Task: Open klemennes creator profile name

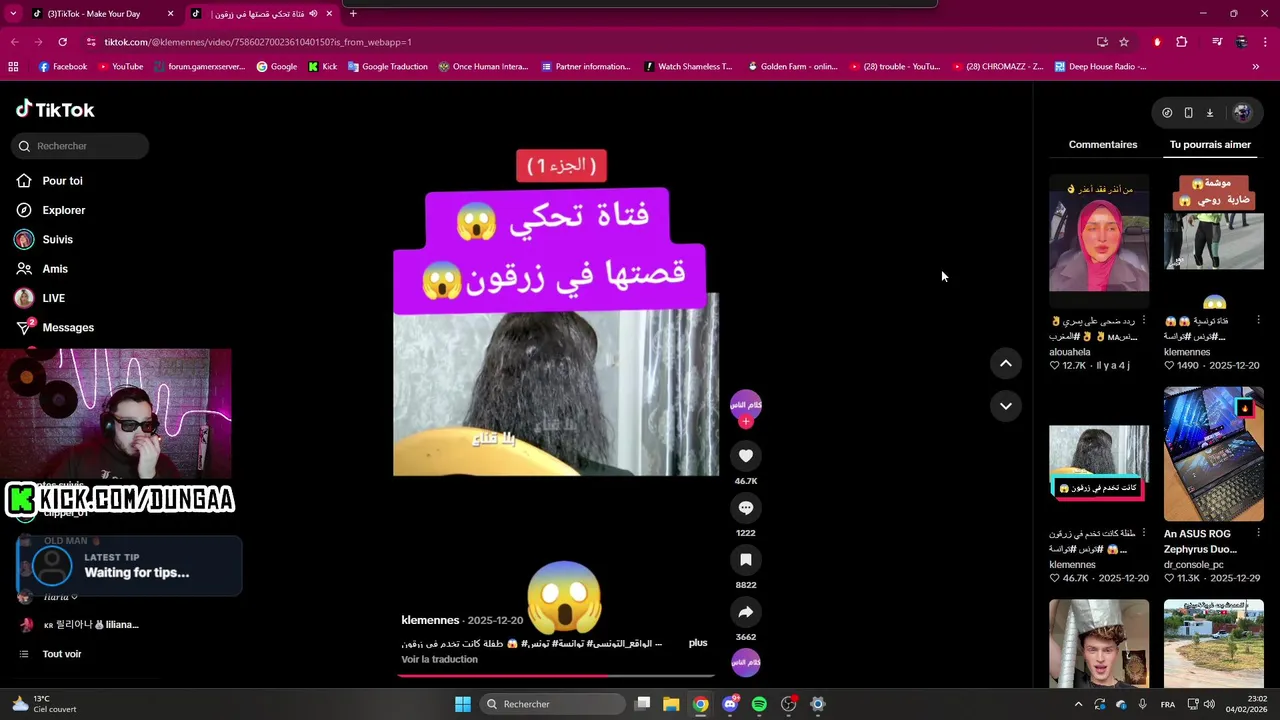Action: click(x=430, y=620)
